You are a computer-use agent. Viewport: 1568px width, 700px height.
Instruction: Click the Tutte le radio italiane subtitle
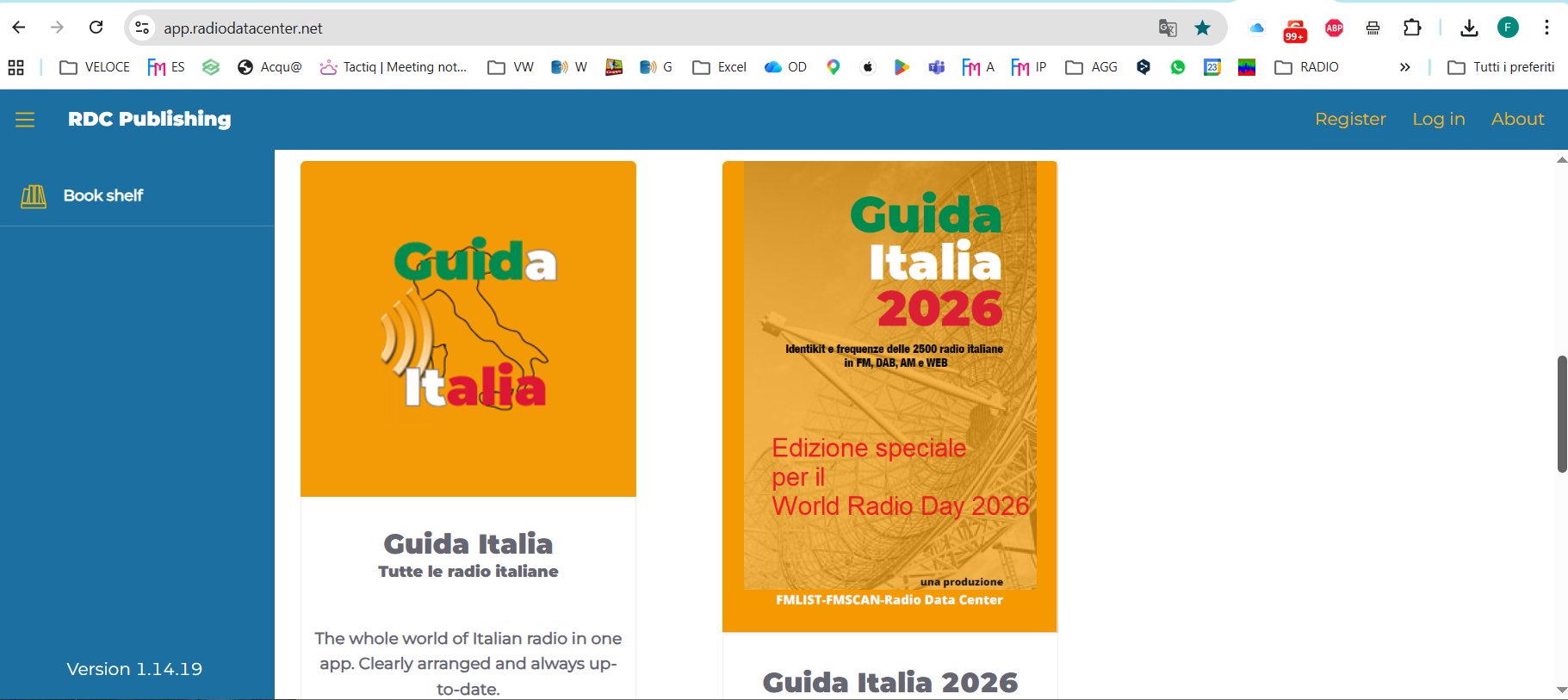(x=468, y=572)
